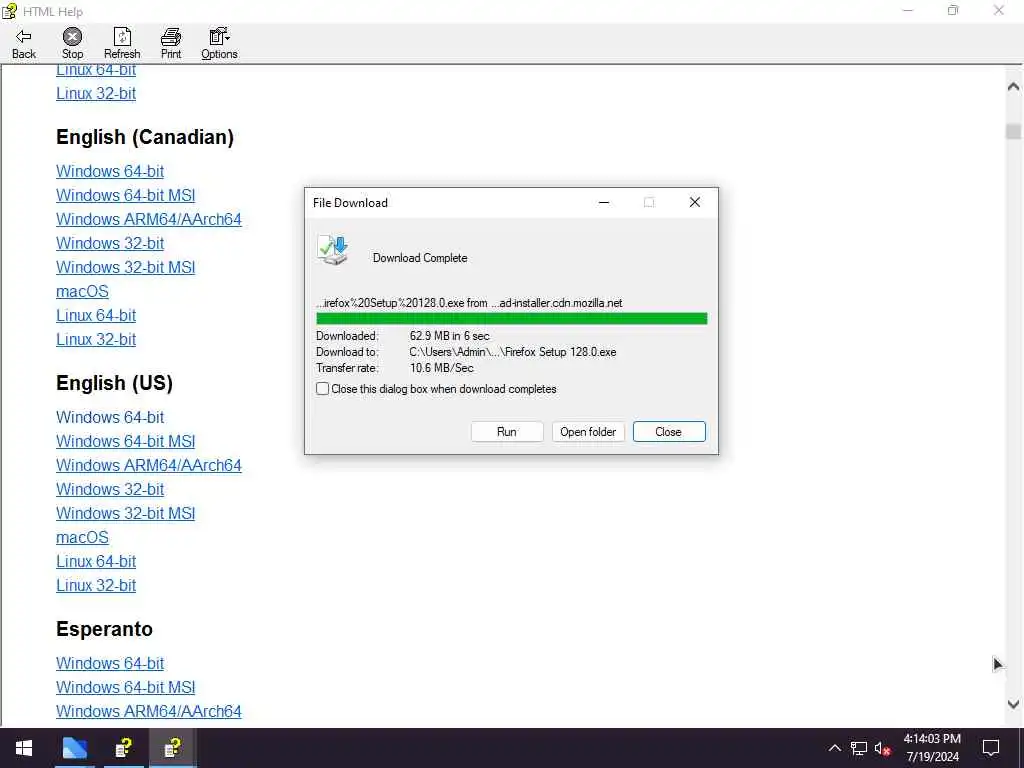Click the Back toolbar icon
This screenshot has height=768, width=1024.
point(24,44)
